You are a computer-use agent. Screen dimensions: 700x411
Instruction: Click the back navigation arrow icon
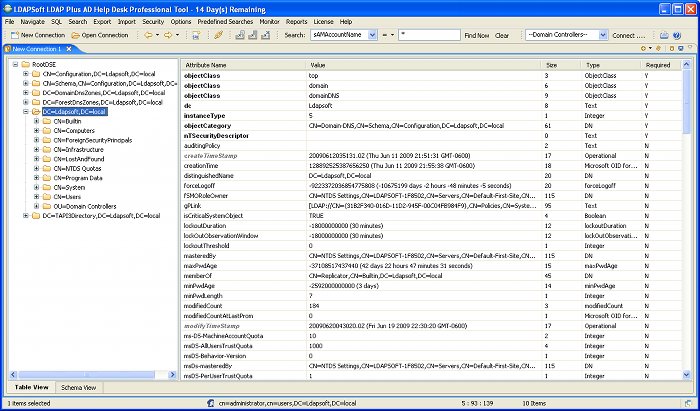pyautogui.click(x=149, y=35)
